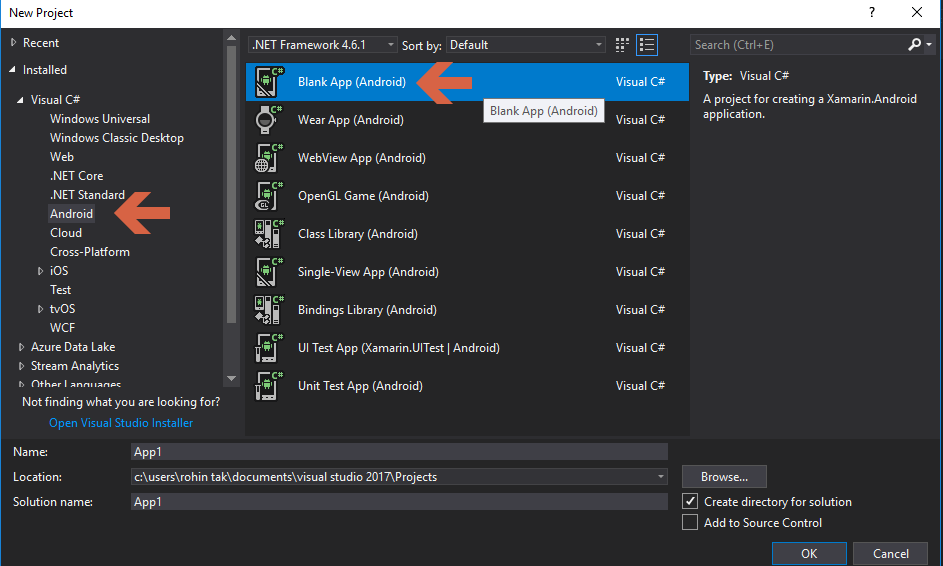This screenshot has width=943, height=566.
Task: Select the UI Test App Xamarin.UITest icon
Action: pos(268,348)
